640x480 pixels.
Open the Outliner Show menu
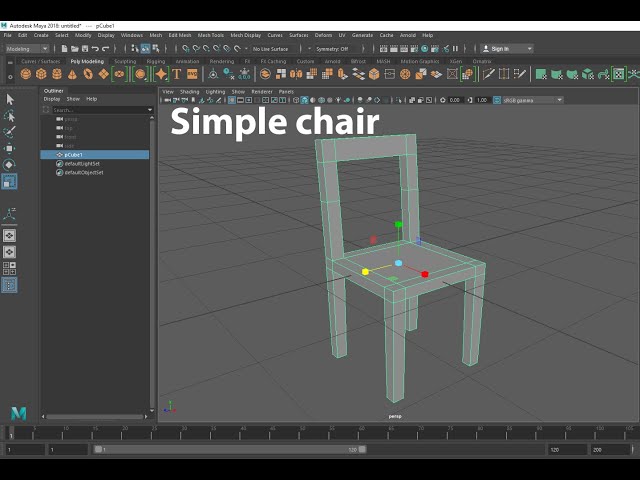pyautogui.click(x=73, y=99)
